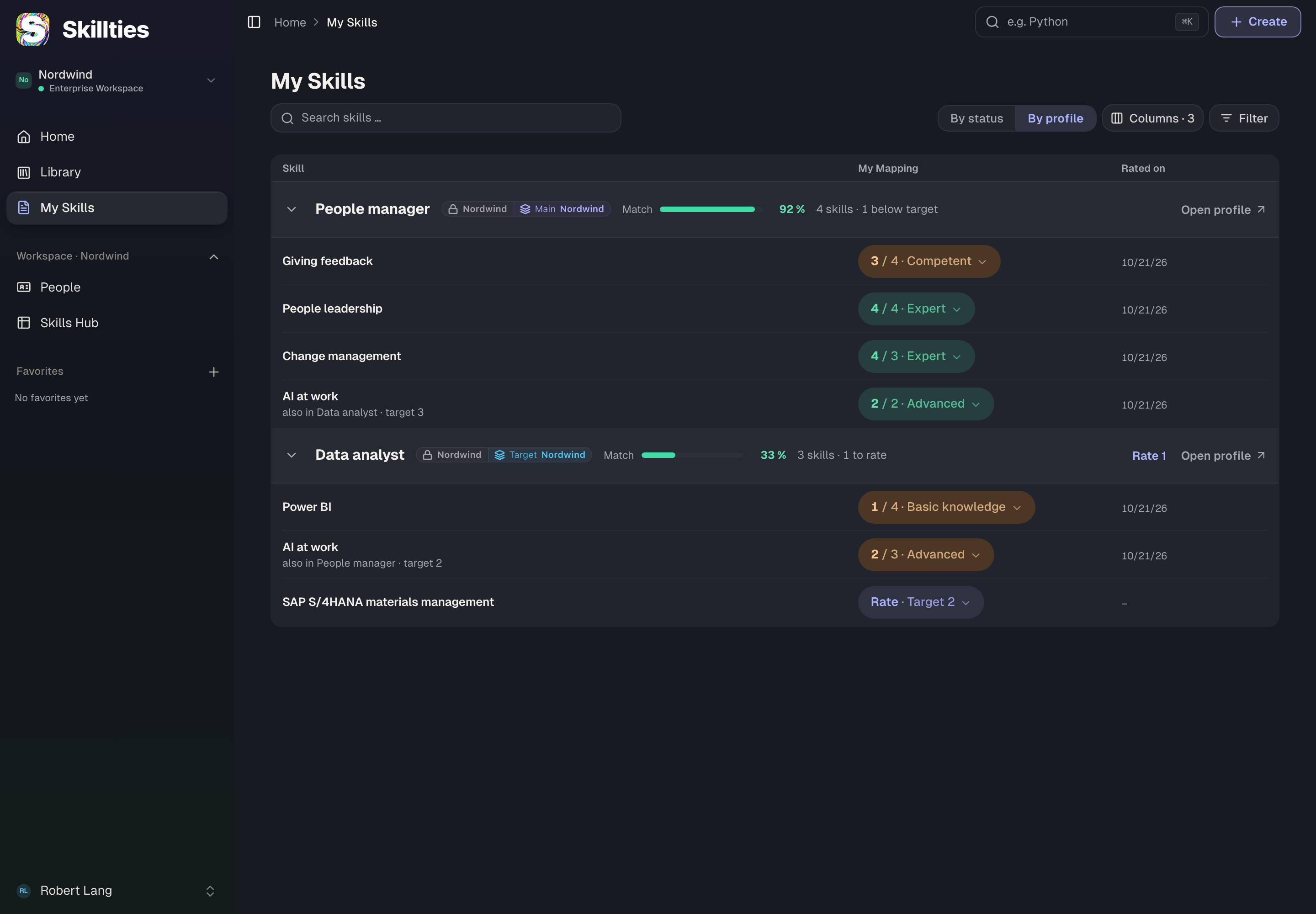
Task: Focus the Search skills input field
Action: pyautogui.click(x=446, y=118)
